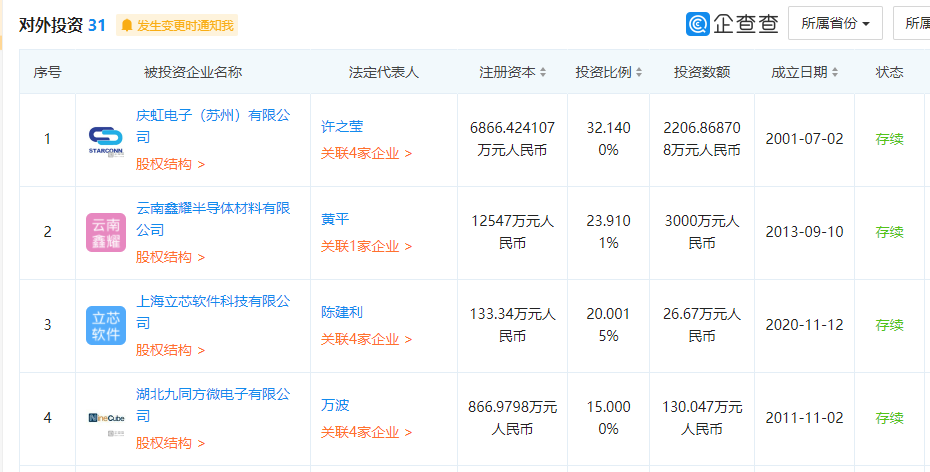Expand 股权结构 for 云南鑫耀半导体
The image size is (930, 472).
[x=171, y=257]
